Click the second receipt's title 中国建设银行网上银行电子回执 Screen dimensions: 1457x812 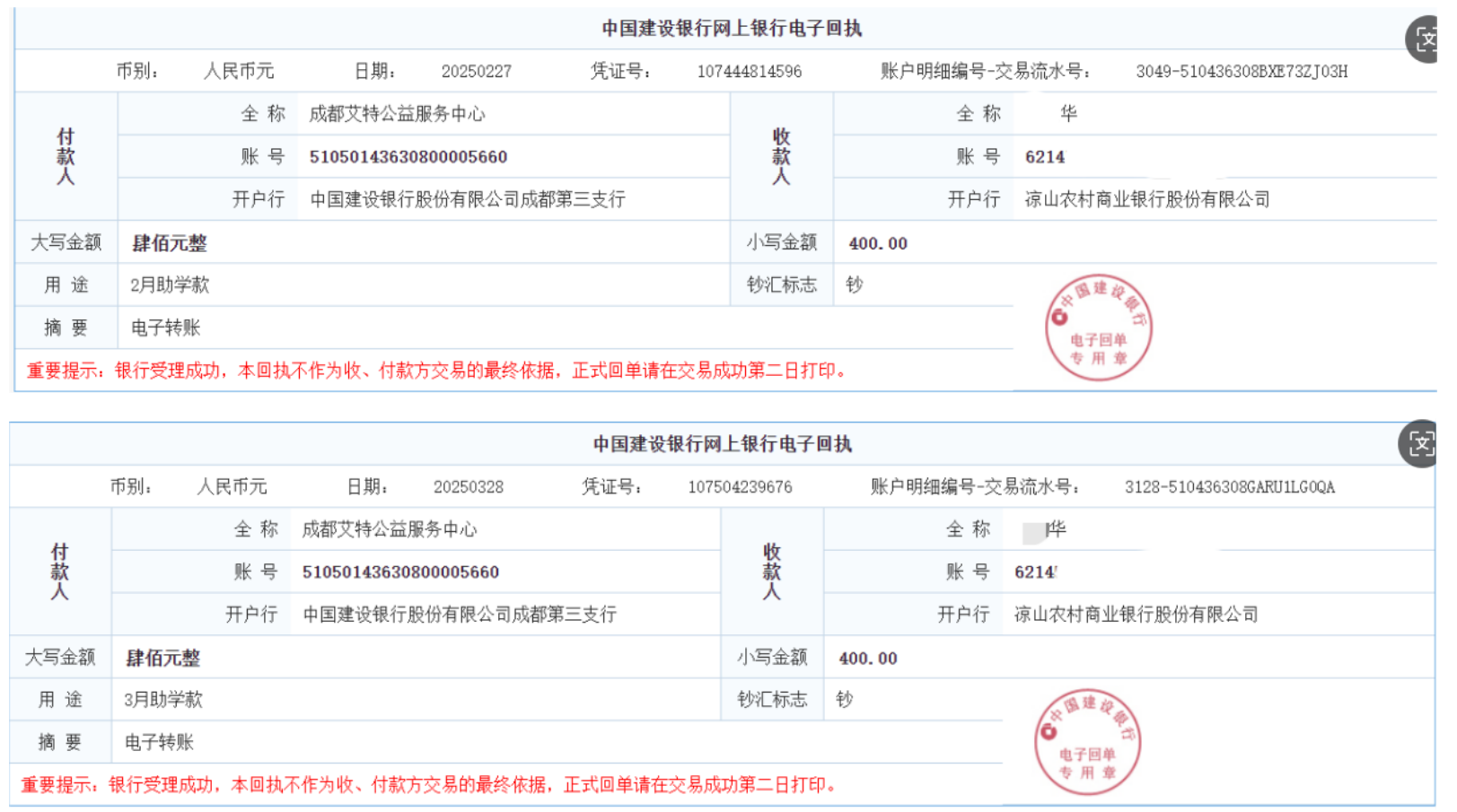(723, 444)
